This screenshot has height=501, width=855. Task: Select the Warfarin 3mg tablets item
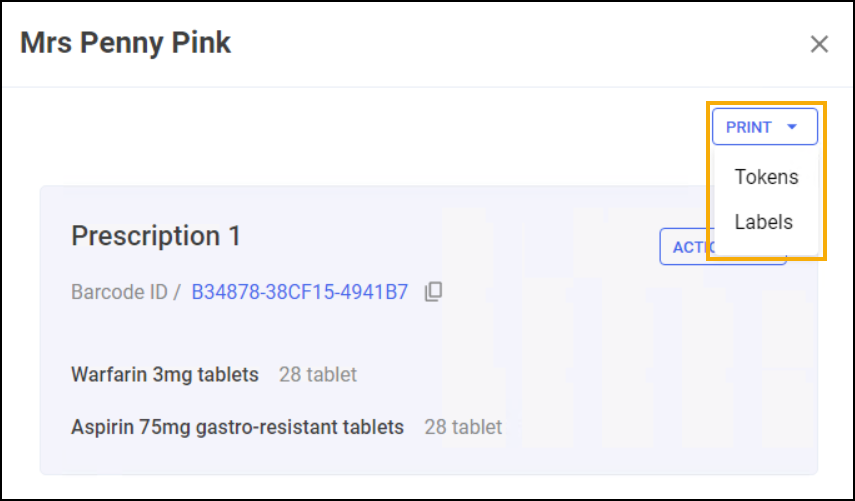(165, 375)
